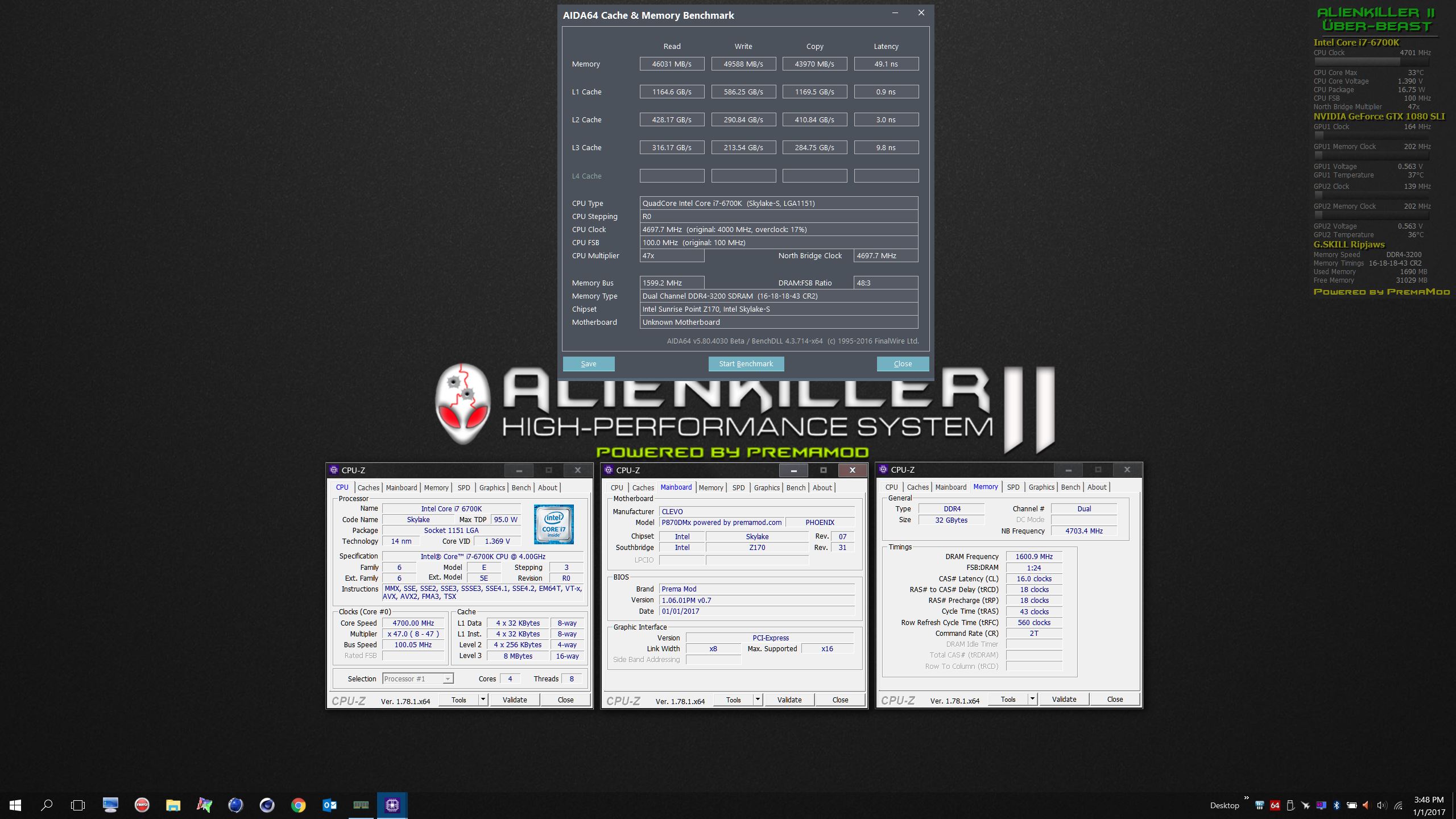This screenshot has height=819, width=1456.
Task: Click Close button in CPU-Z Memory window
Action: (x=1115, y=699)
